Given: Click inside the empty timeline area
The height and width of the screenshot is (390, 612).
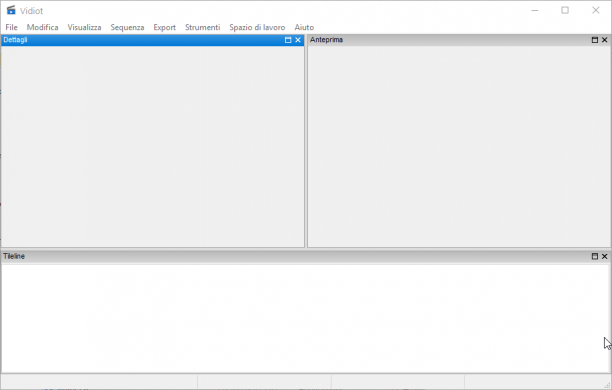Looking at the screenshot, I should point(305,318).
